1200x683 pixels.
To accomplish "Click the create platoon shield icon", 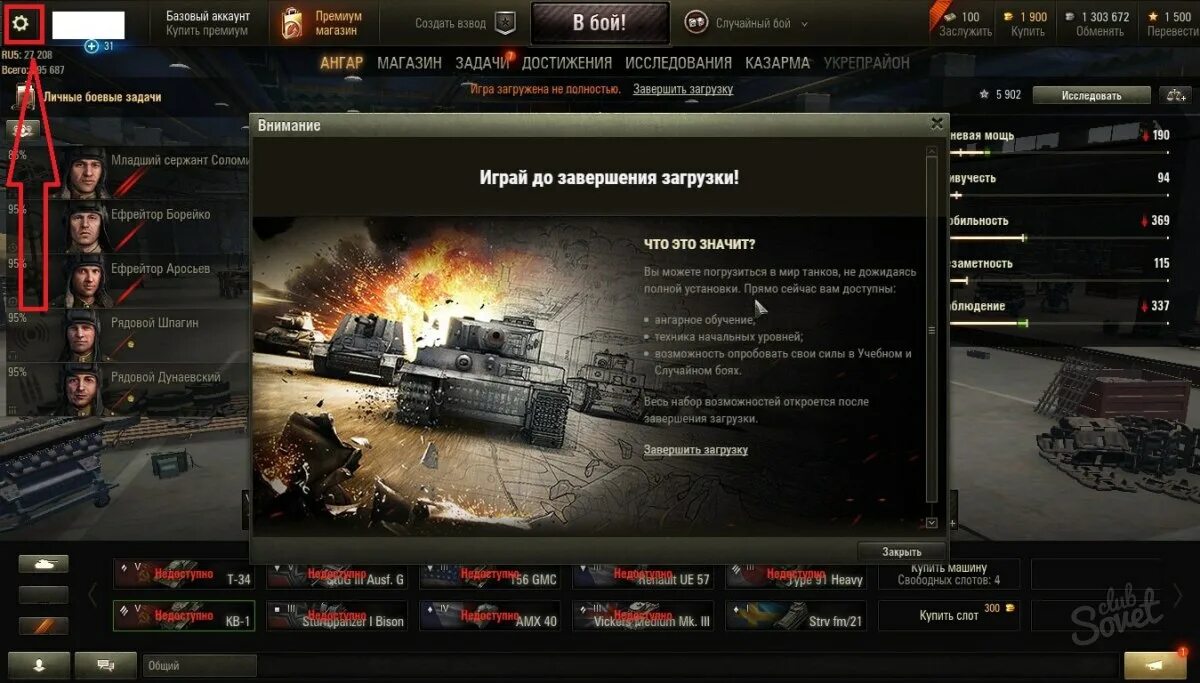I will click(506, 24).
